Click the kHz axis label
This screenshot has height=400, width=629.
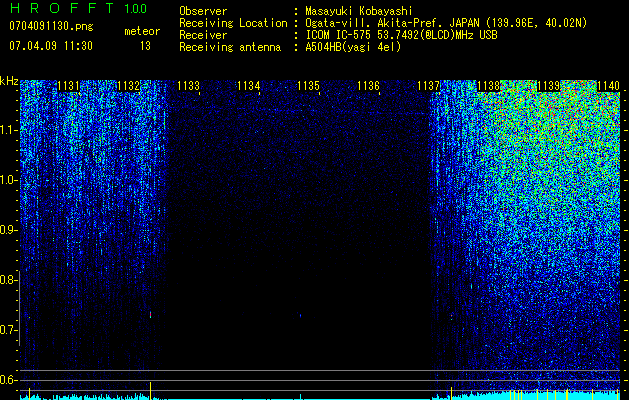pos(9,81)
